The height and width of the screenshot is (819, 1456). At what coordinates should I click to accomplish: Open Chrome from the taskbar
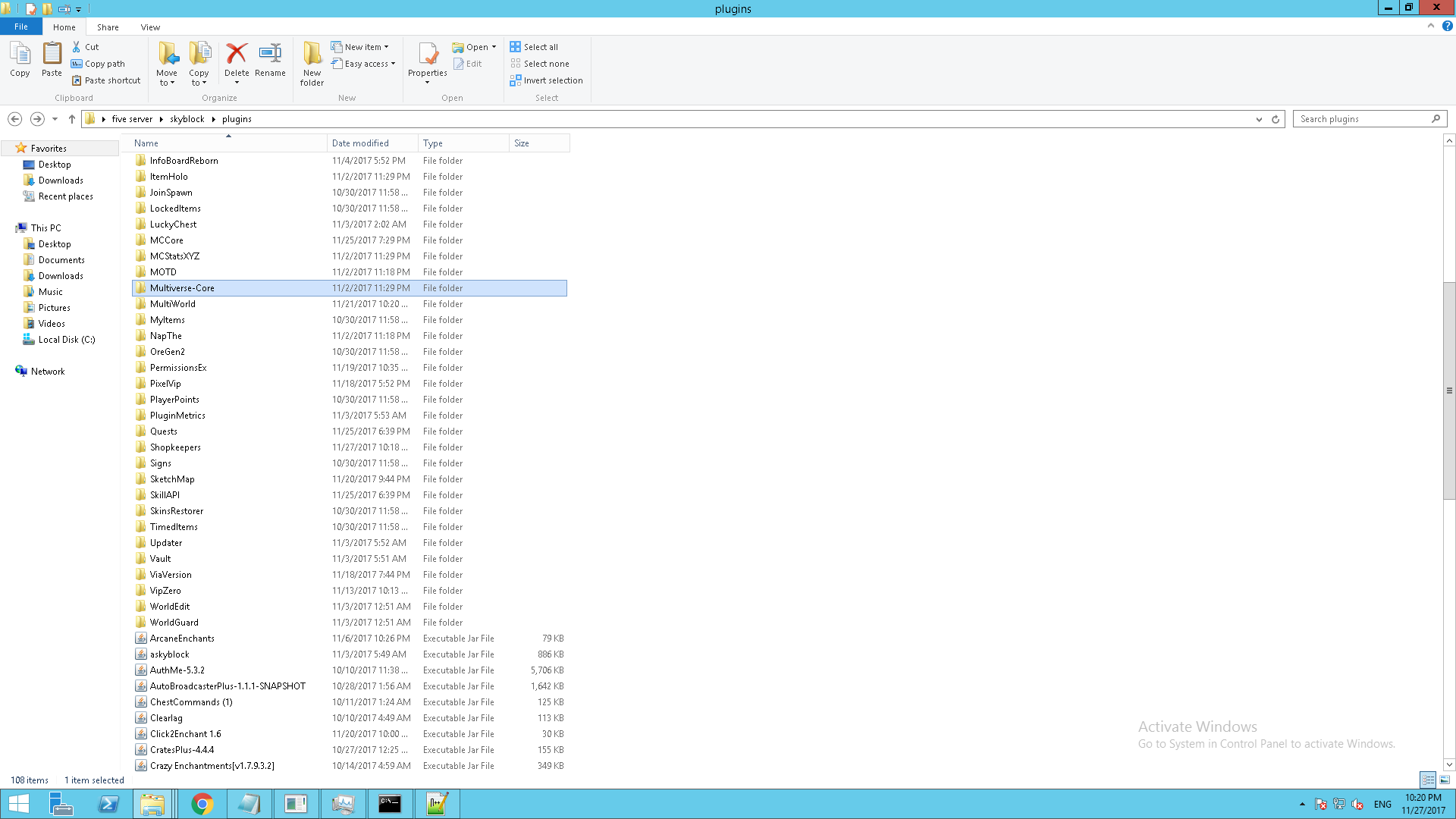[x=202, y=804]
